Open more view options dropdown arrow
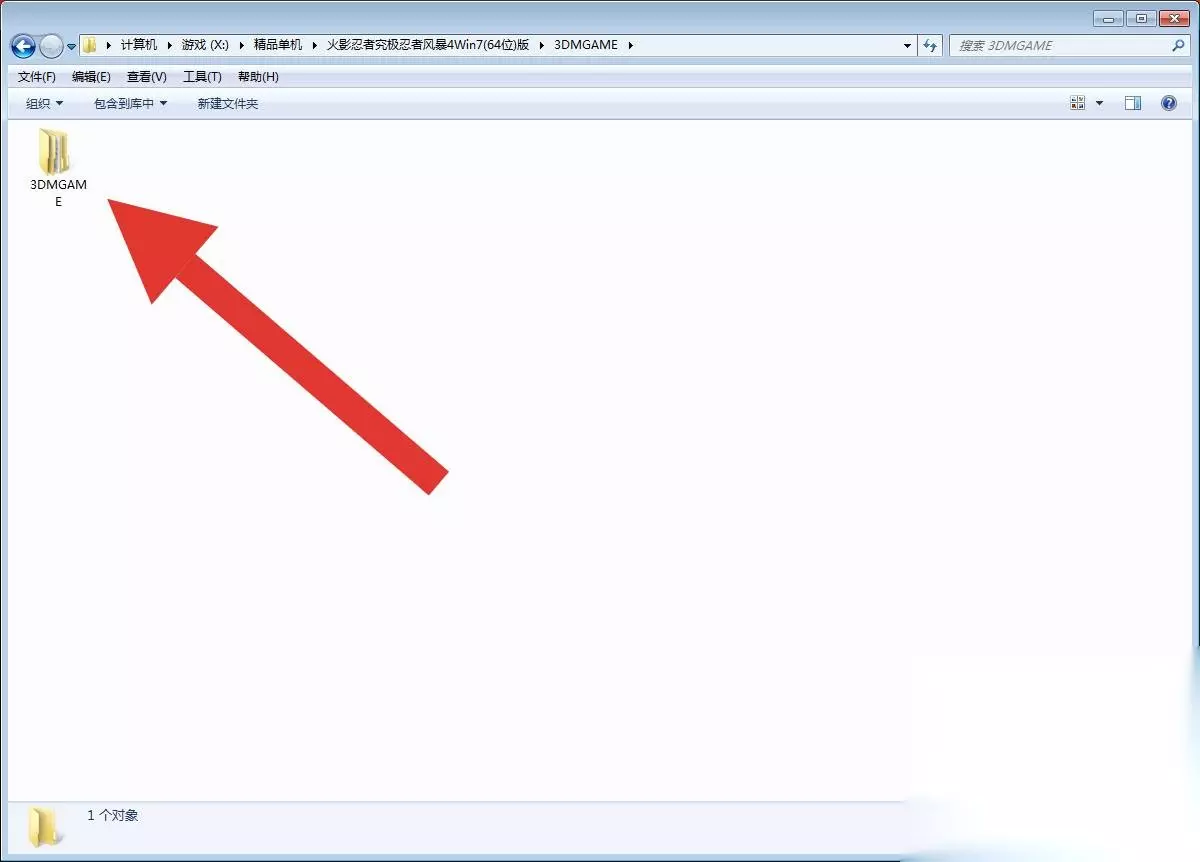The image size is (1200, 862). click(1099, 103)
